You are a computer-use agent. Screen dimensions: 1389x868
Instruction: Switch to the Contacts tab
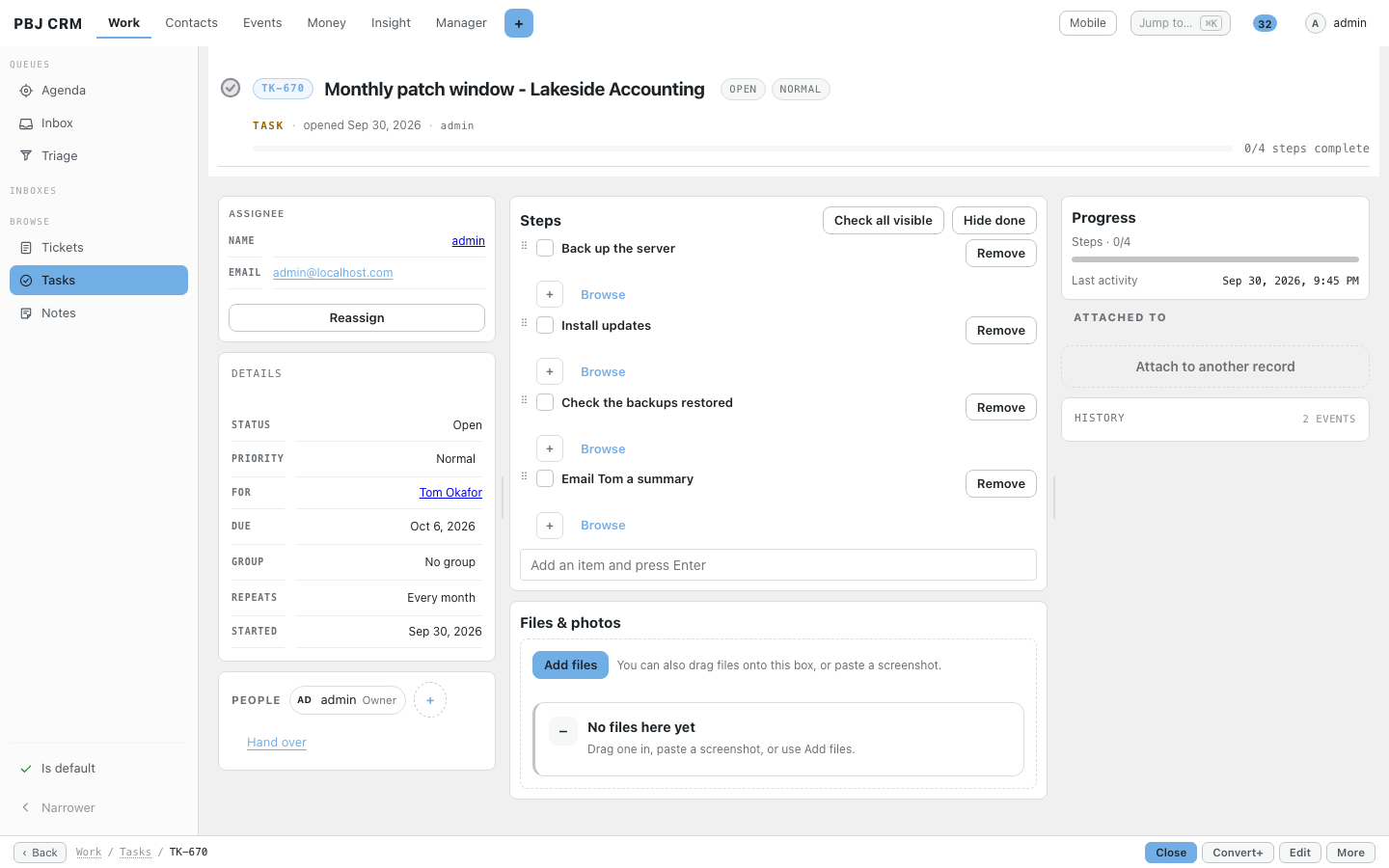(x=191, y=22)
